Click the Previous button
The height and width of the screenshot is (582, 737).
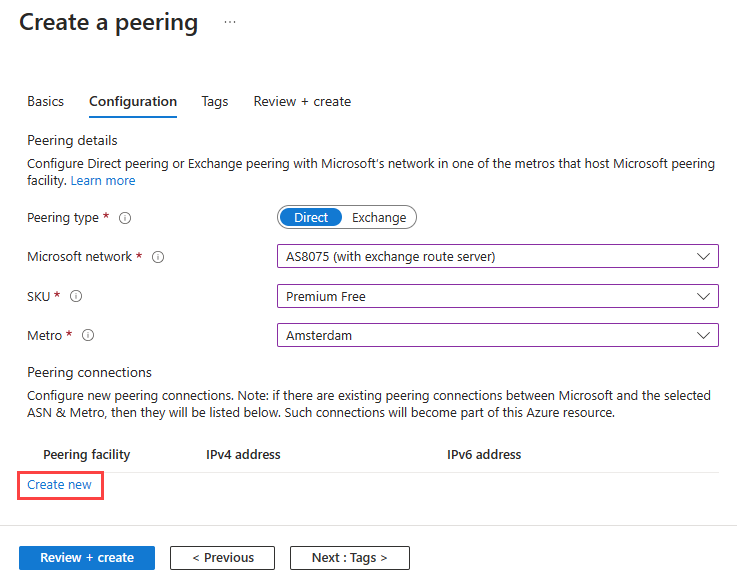click(222, 558)
